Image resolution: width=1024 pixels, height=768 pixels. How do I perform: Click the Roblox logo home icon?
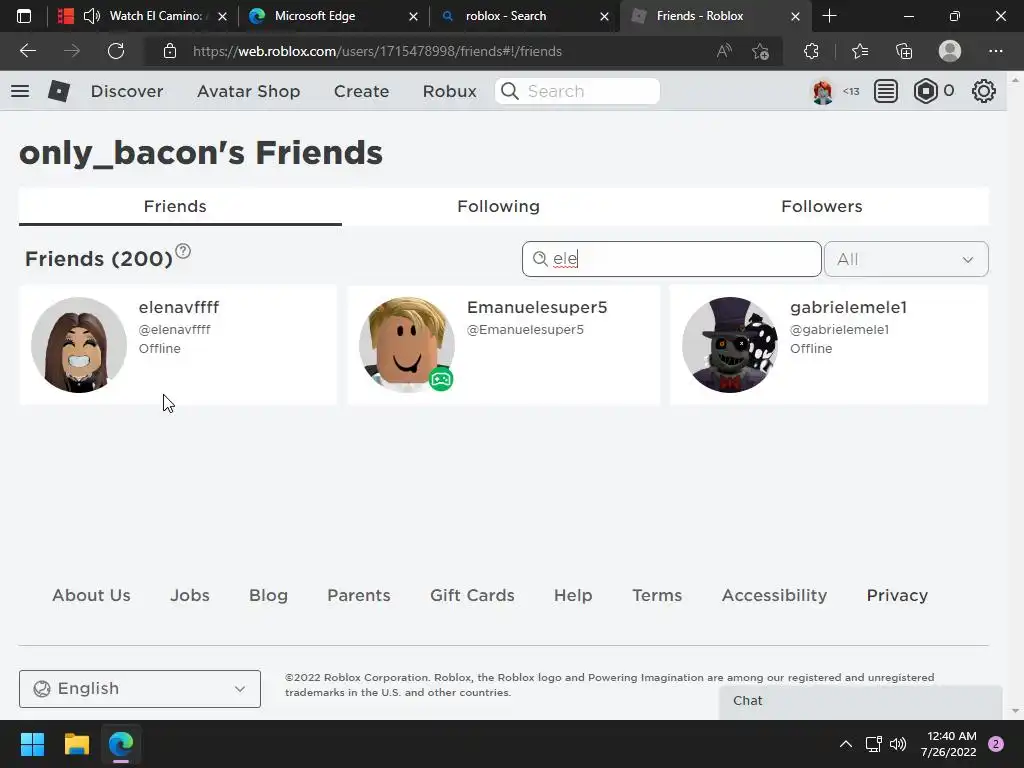tap(59, 91)
